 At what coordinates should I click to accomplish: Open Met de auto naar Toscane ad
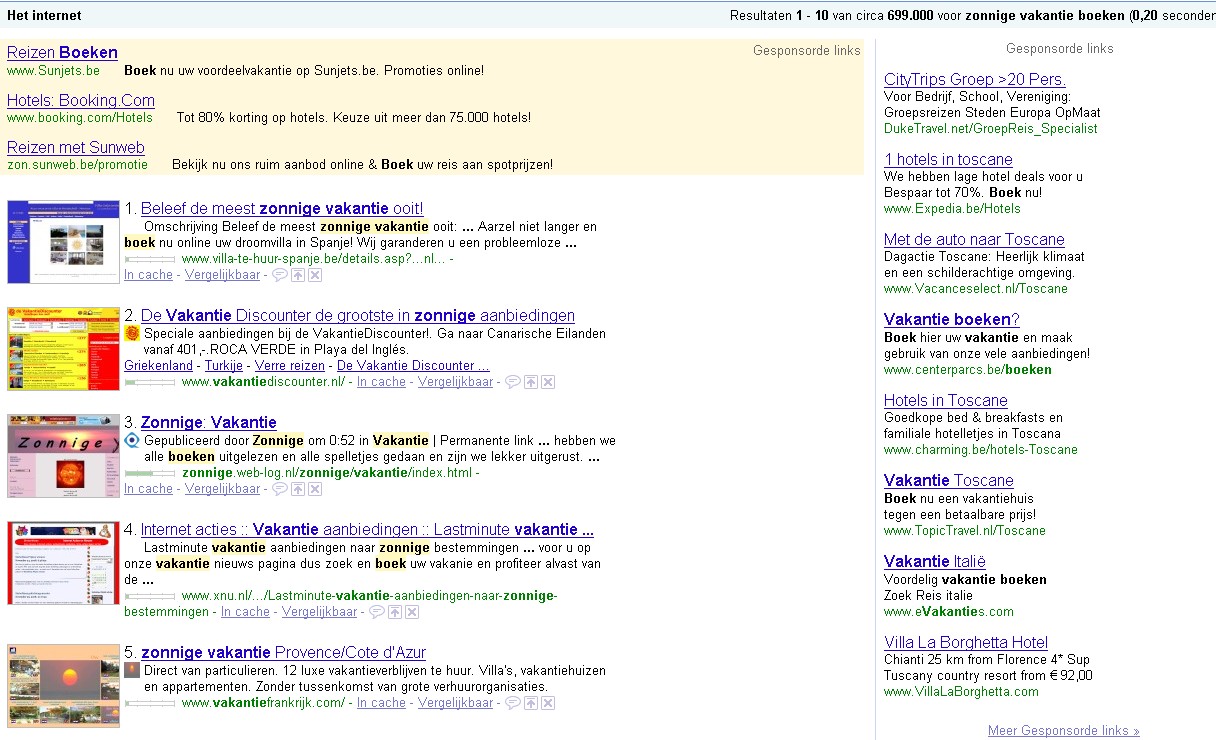(x=974, y=240)
